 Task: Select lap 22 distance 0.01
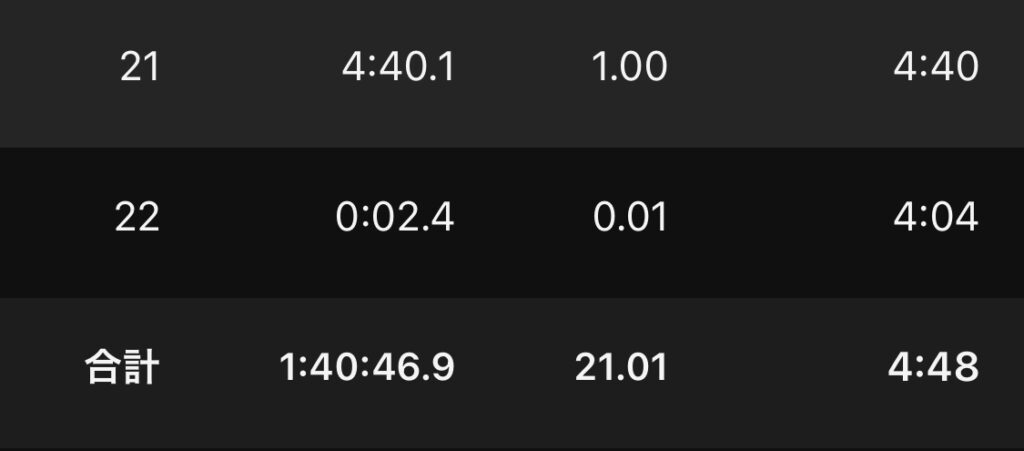(630, 217)
